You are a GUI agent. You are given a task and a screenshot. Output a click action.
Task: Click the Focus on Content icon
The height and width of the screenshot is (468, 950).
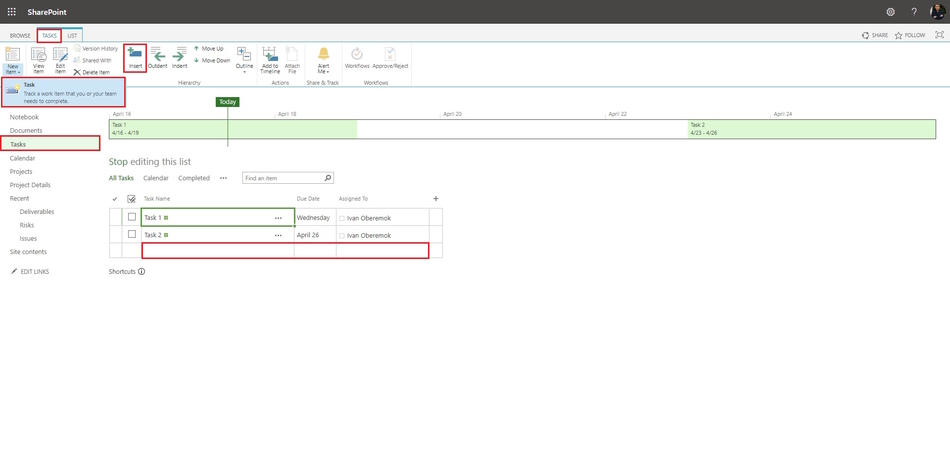tap(940, 35)
